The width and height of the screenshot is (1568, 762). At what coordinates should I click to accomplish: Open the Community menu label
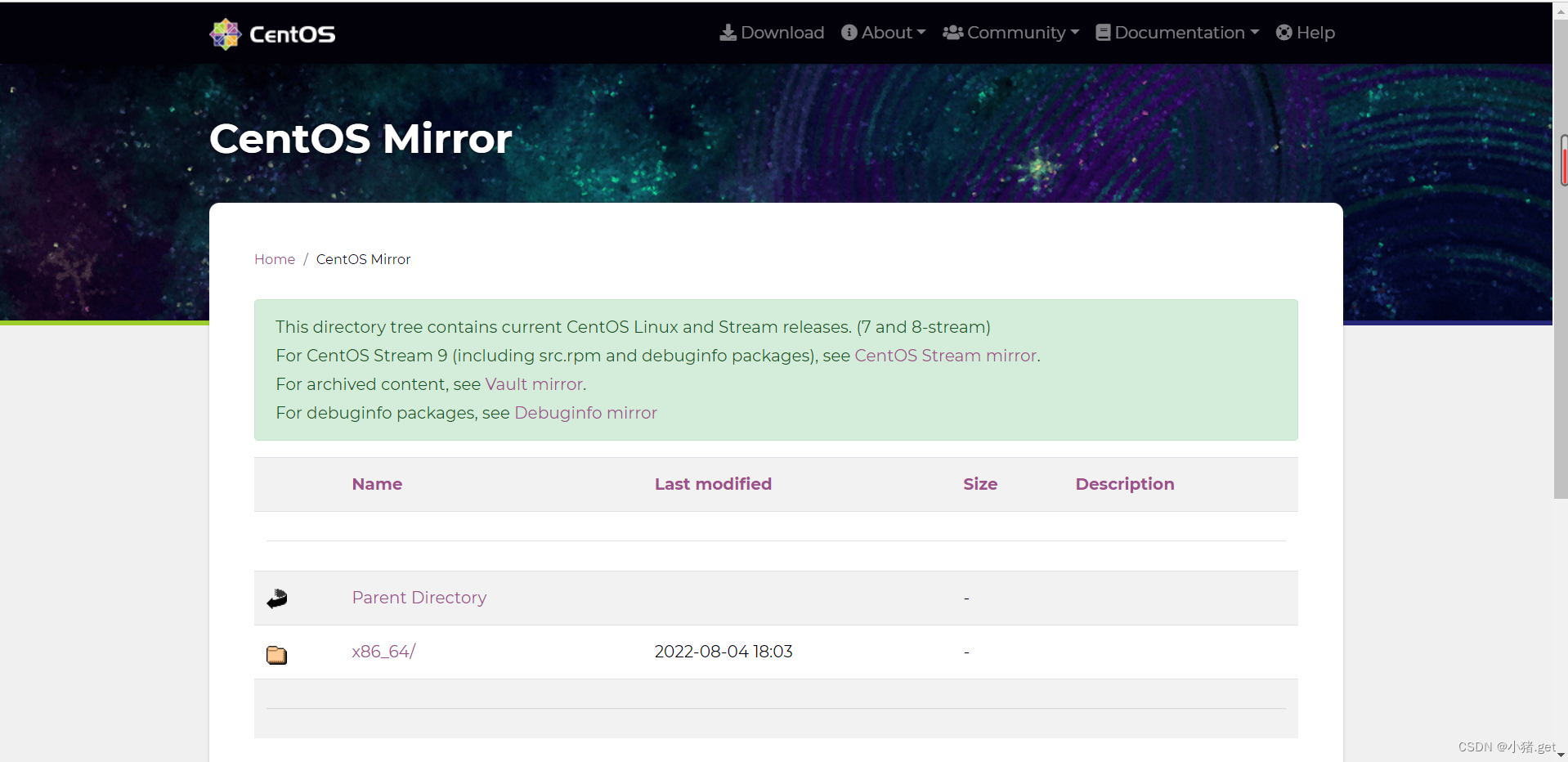pyautogui.click(x=1016, y=33)
